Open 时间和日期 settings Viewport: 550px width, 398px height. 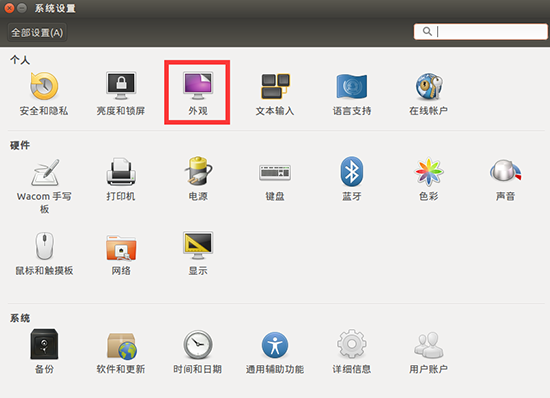[198, 352]
